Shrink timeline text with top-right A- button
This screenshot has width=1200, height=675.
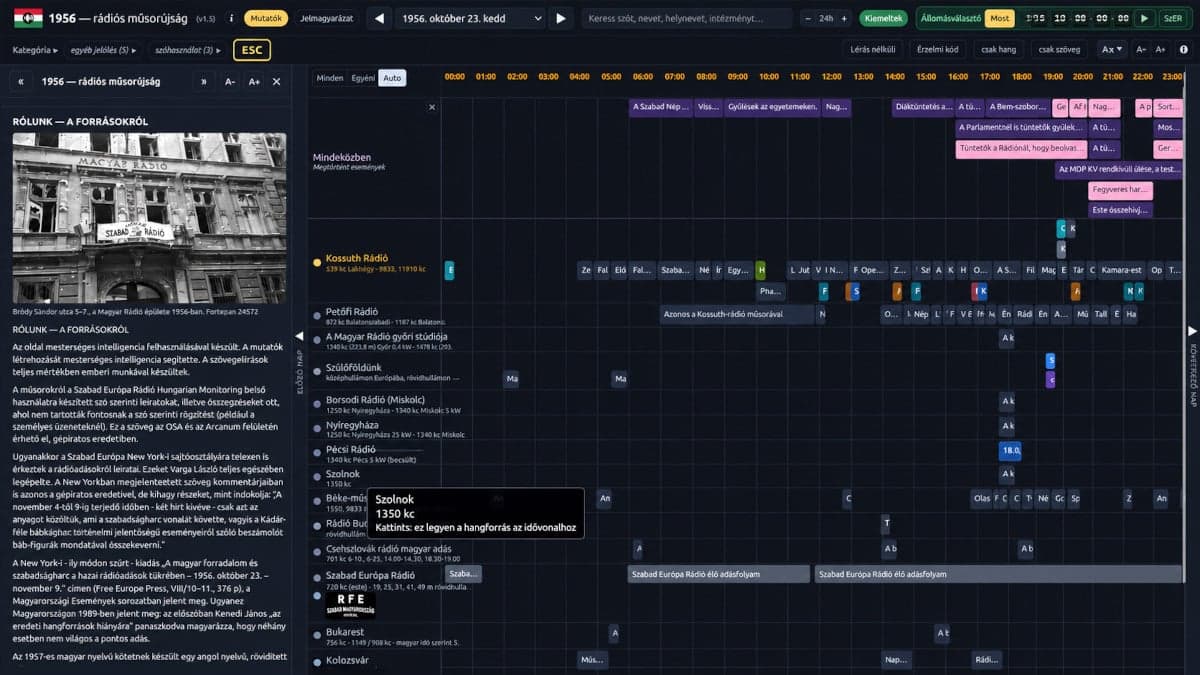[1142, 49]
